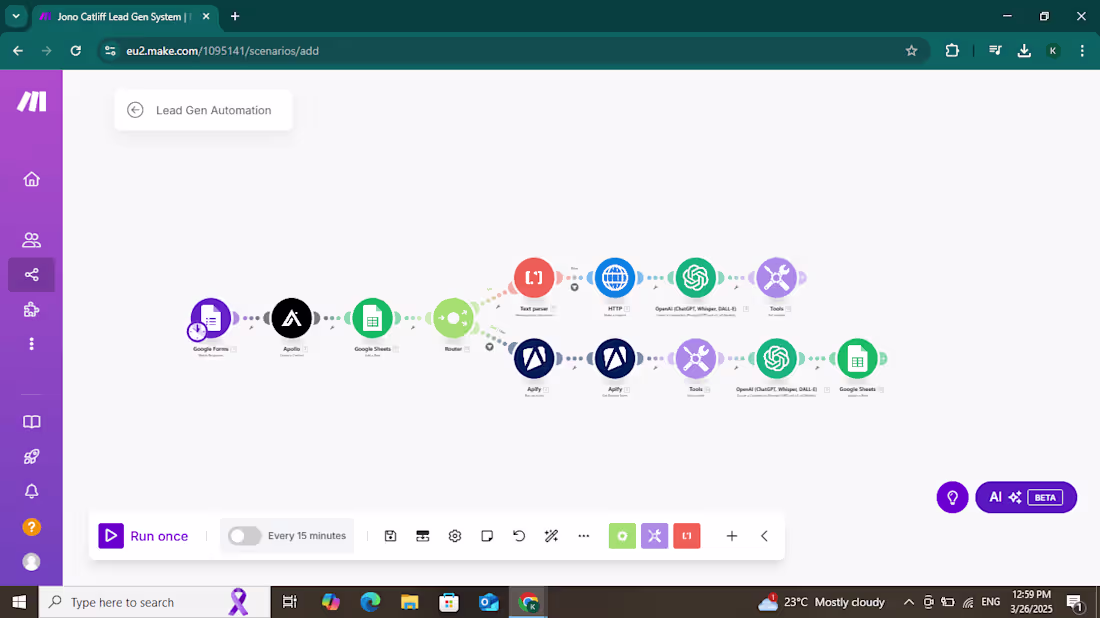The height and width of the screenshot is (618, 1100).
Task: Collapse the bottom toolbar with the chevron
Action: point(764,536)
